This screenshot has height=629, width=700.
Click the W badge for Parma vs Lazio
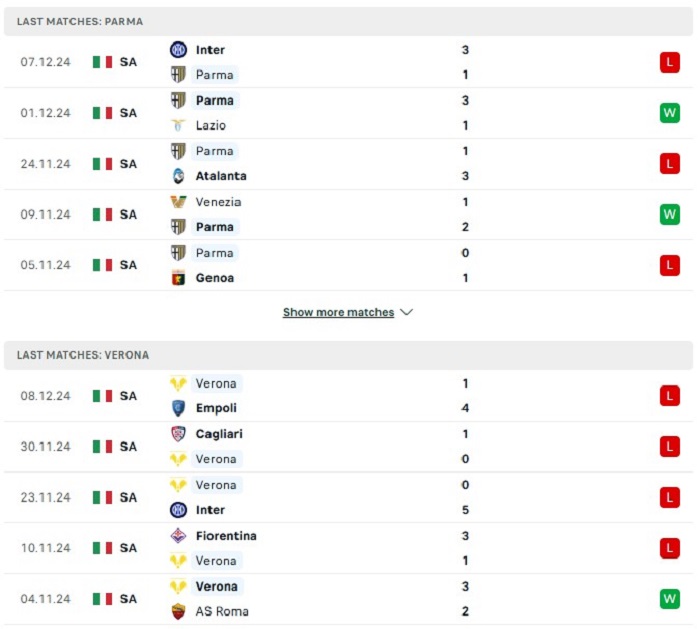click(670, 113)
